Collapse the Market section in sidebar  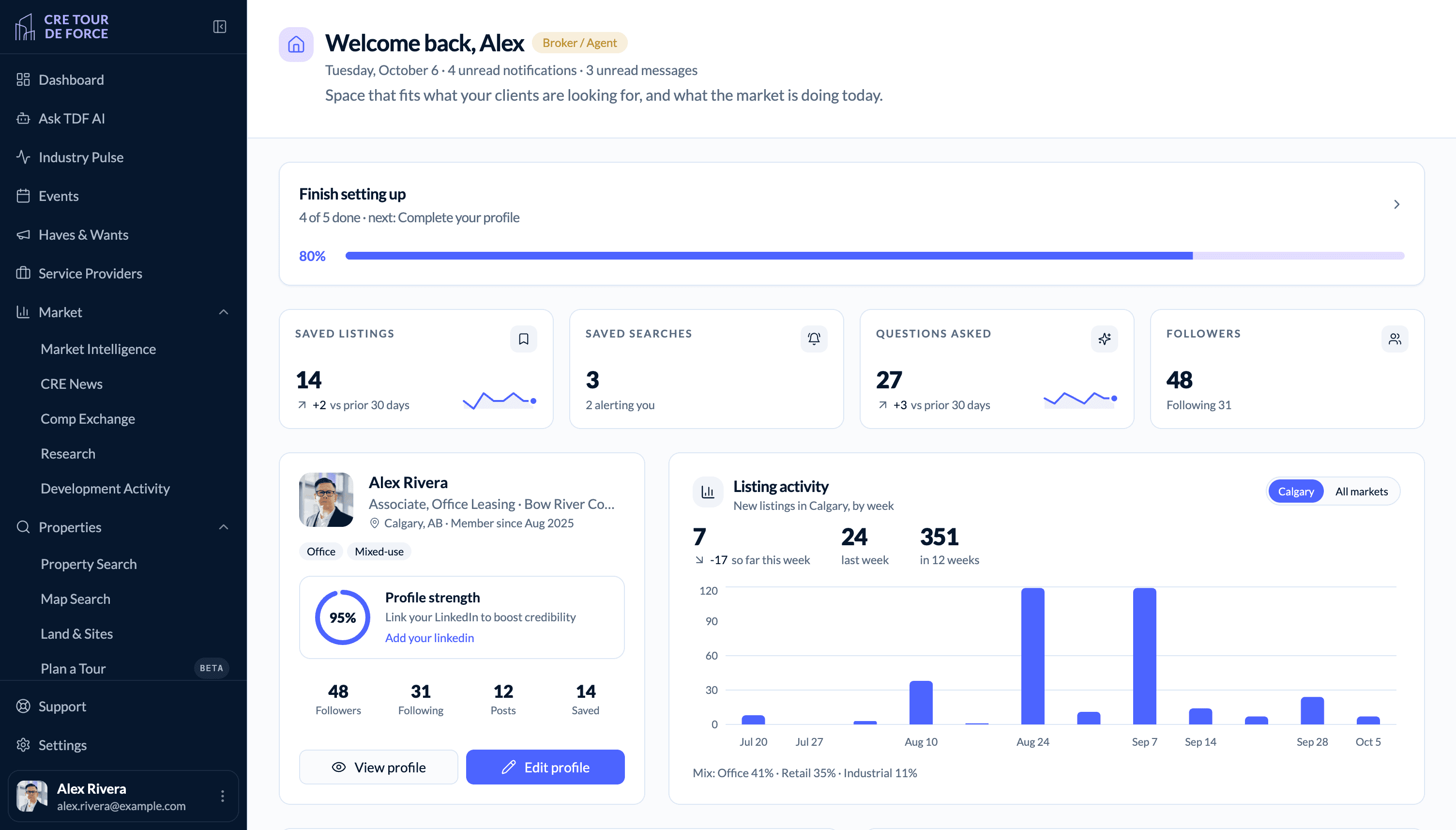point(224,312)
